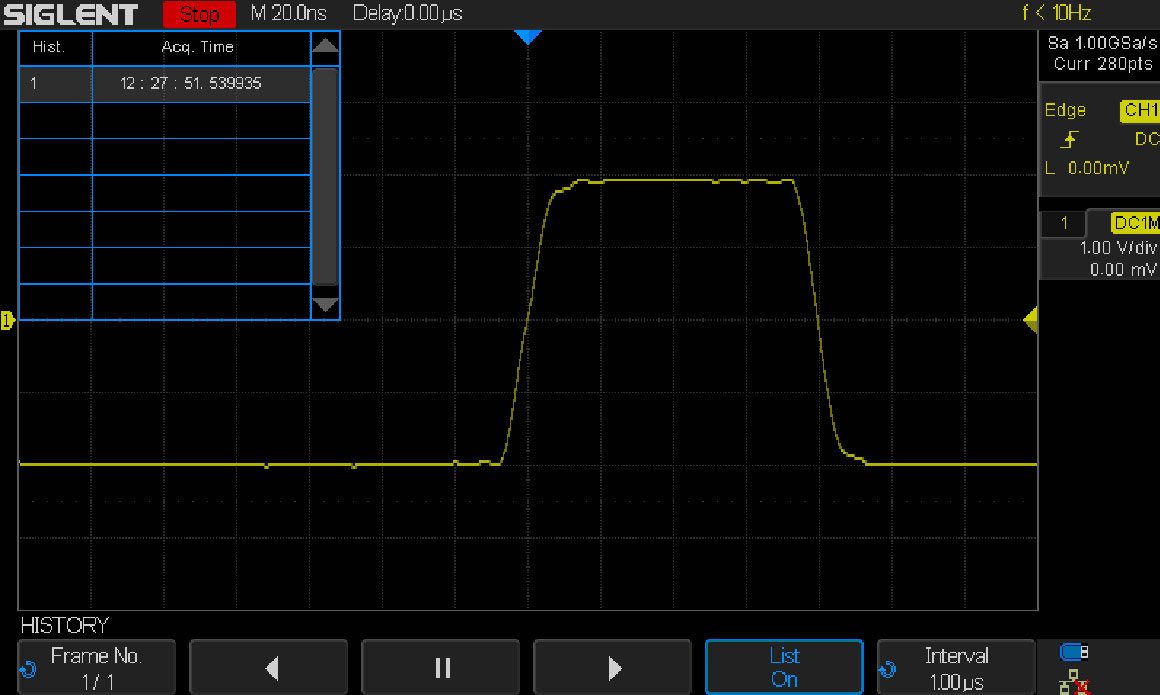Select the Interval 1.00µs control
Screen dimensions: 1160x695
(956, 667)
